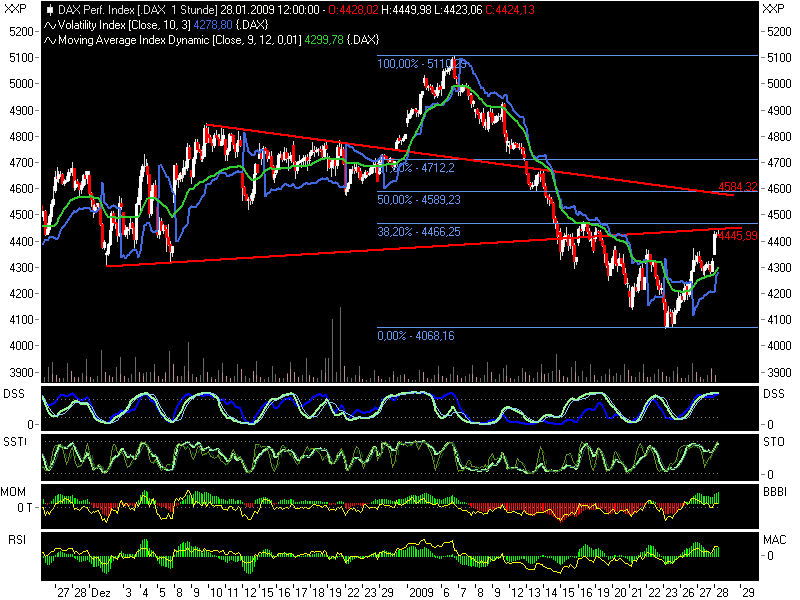Screen dimensions: 800x600
Task: Click 3900 on the left price axis
Action: click(21, 372)
